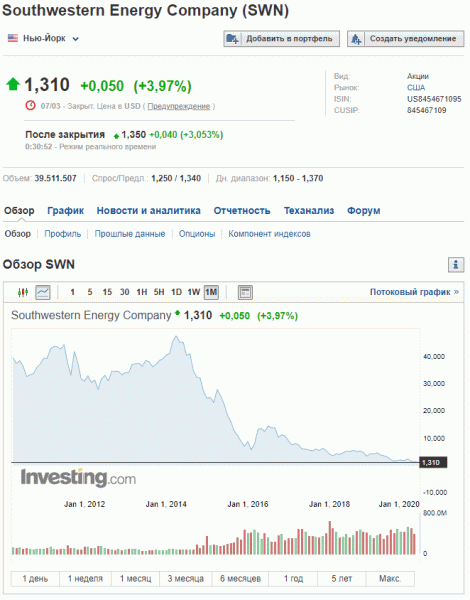Open the Потоковый график link
470x600 pixels.
(x=414, y=292)
